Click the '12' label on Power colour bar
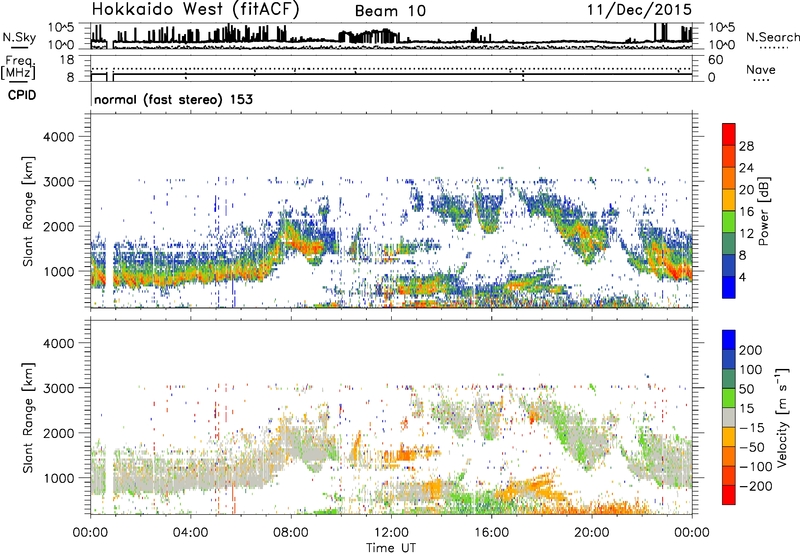This screenshot has height=554, width=800. point(746,234)
